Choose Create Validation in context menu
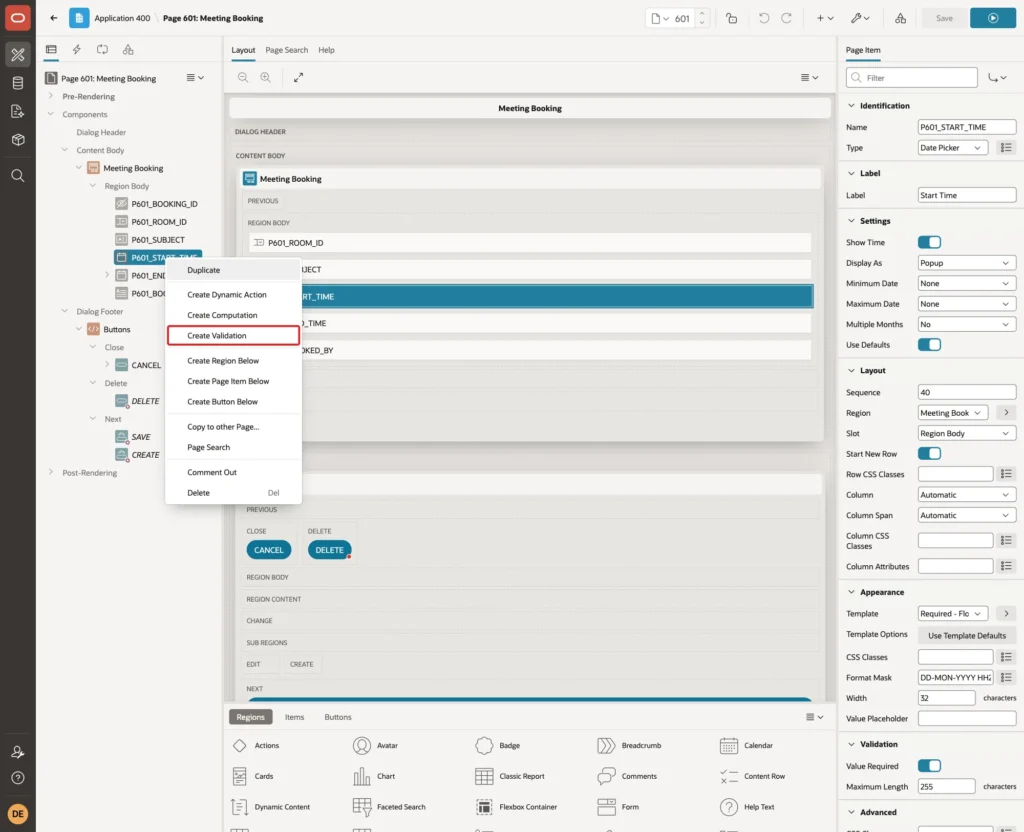The height and width of the screenshot is (832, 1024). pyautogui.click(x=234, y=336)
